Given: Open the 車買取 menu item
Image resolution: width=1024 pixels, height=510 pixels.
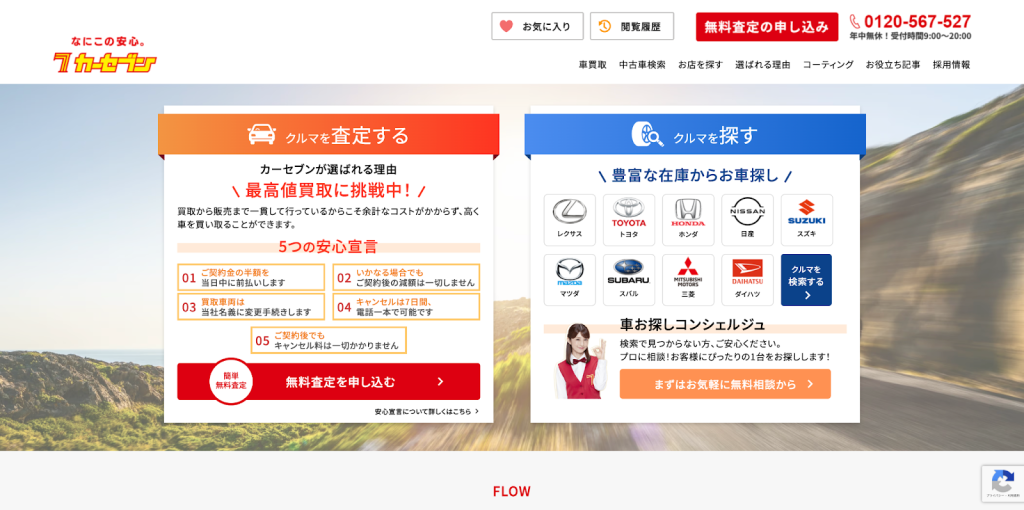Looking at the screenshot, I should tap(592, 65).
